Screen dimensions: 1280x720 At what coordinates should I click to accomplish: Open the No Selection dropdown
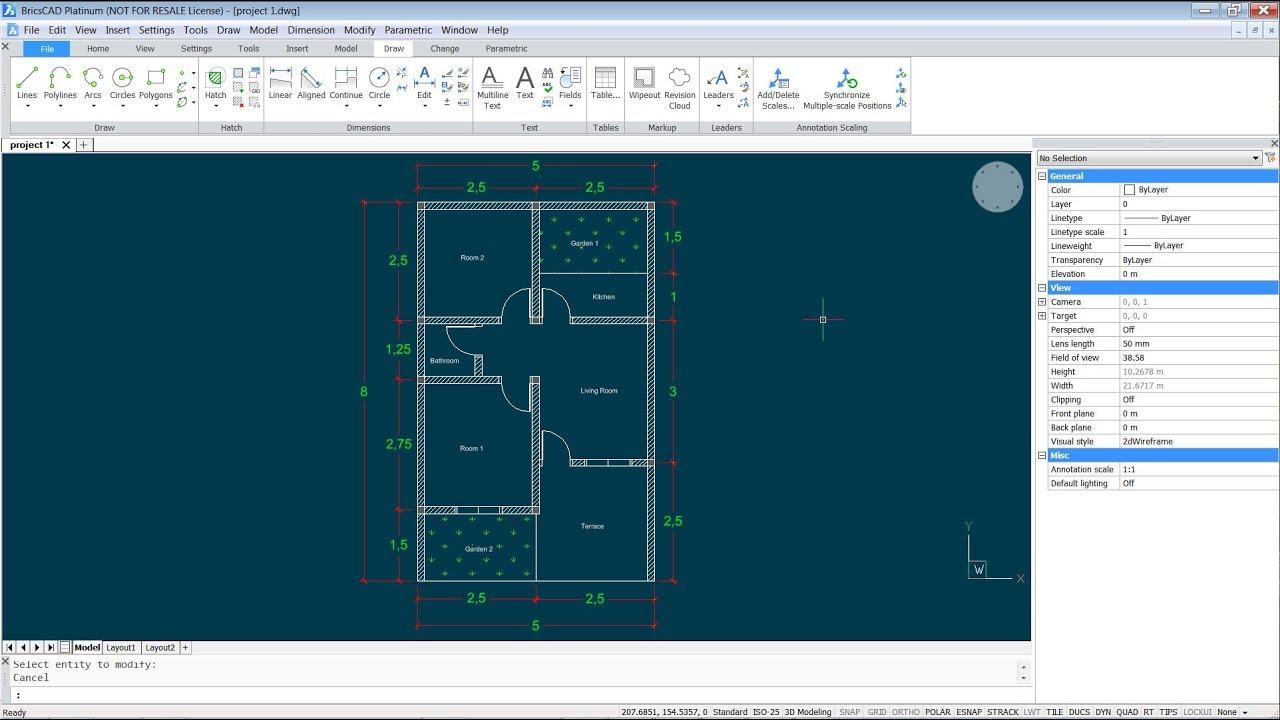[x=1149, y=158]
